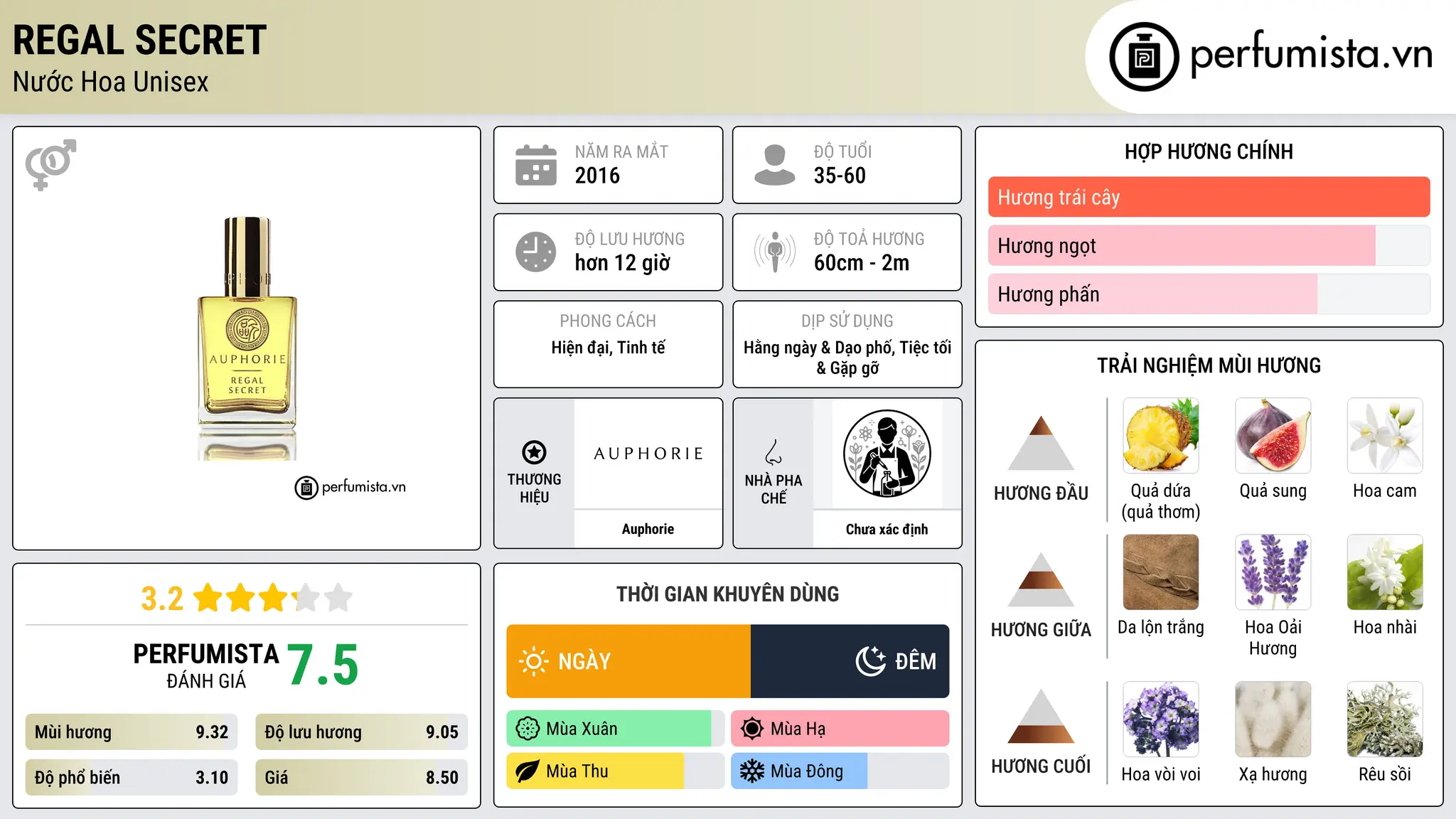Click the Hợp hương chính heading
Viewport: 1456px width, 819px height.
pyautogui.click(x=1209, y=152)
